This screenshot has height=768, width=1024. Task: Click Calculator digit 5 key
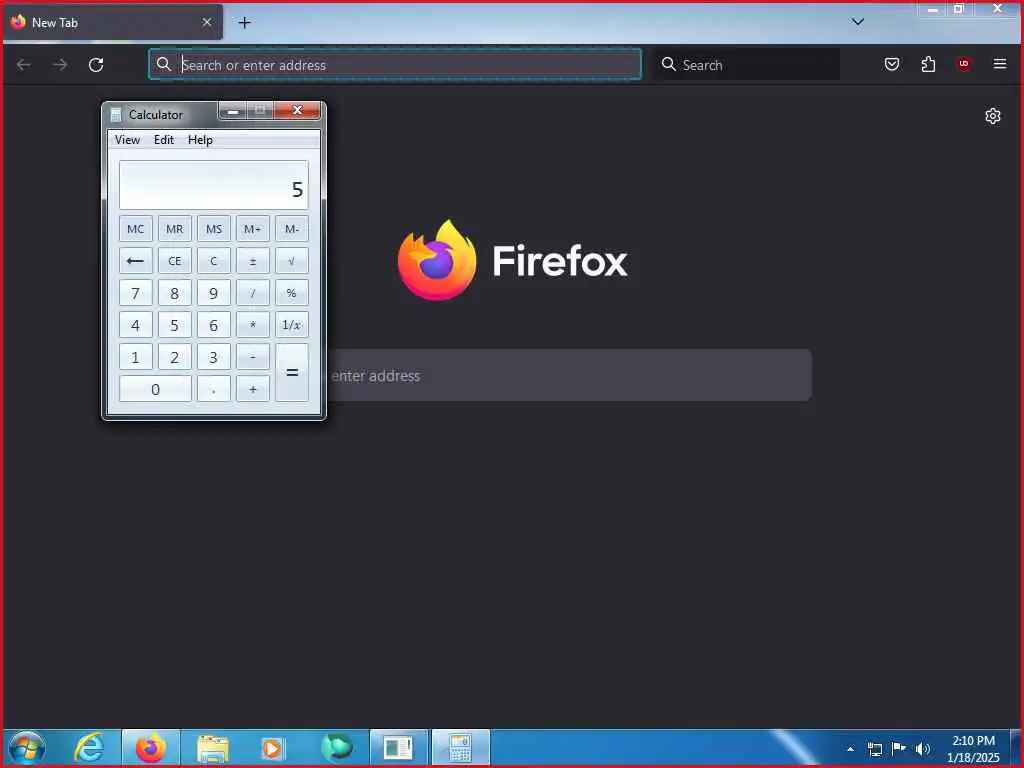(174, 325)
